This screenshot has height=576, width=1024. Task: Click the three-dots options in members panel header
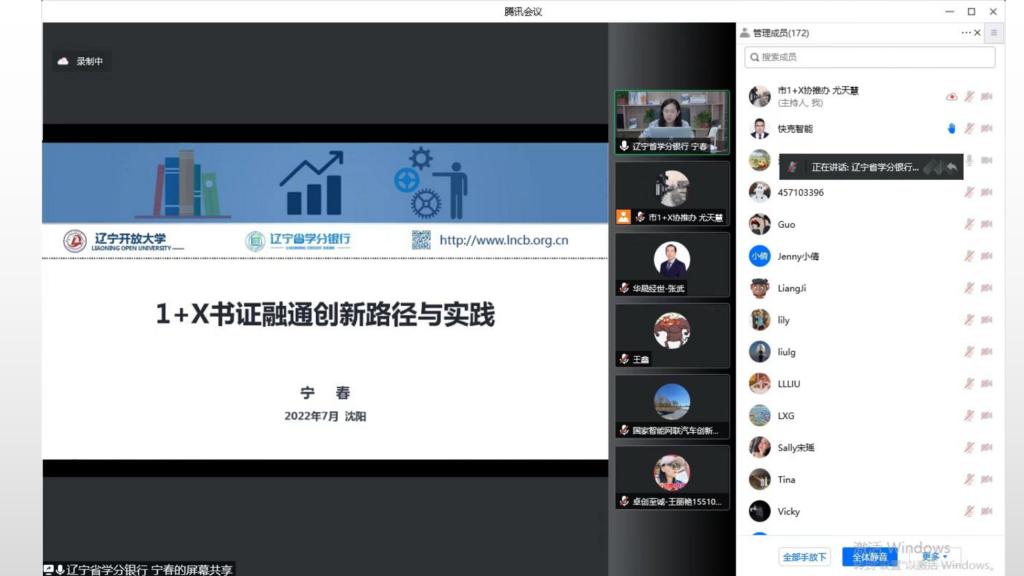pos(966,33)
